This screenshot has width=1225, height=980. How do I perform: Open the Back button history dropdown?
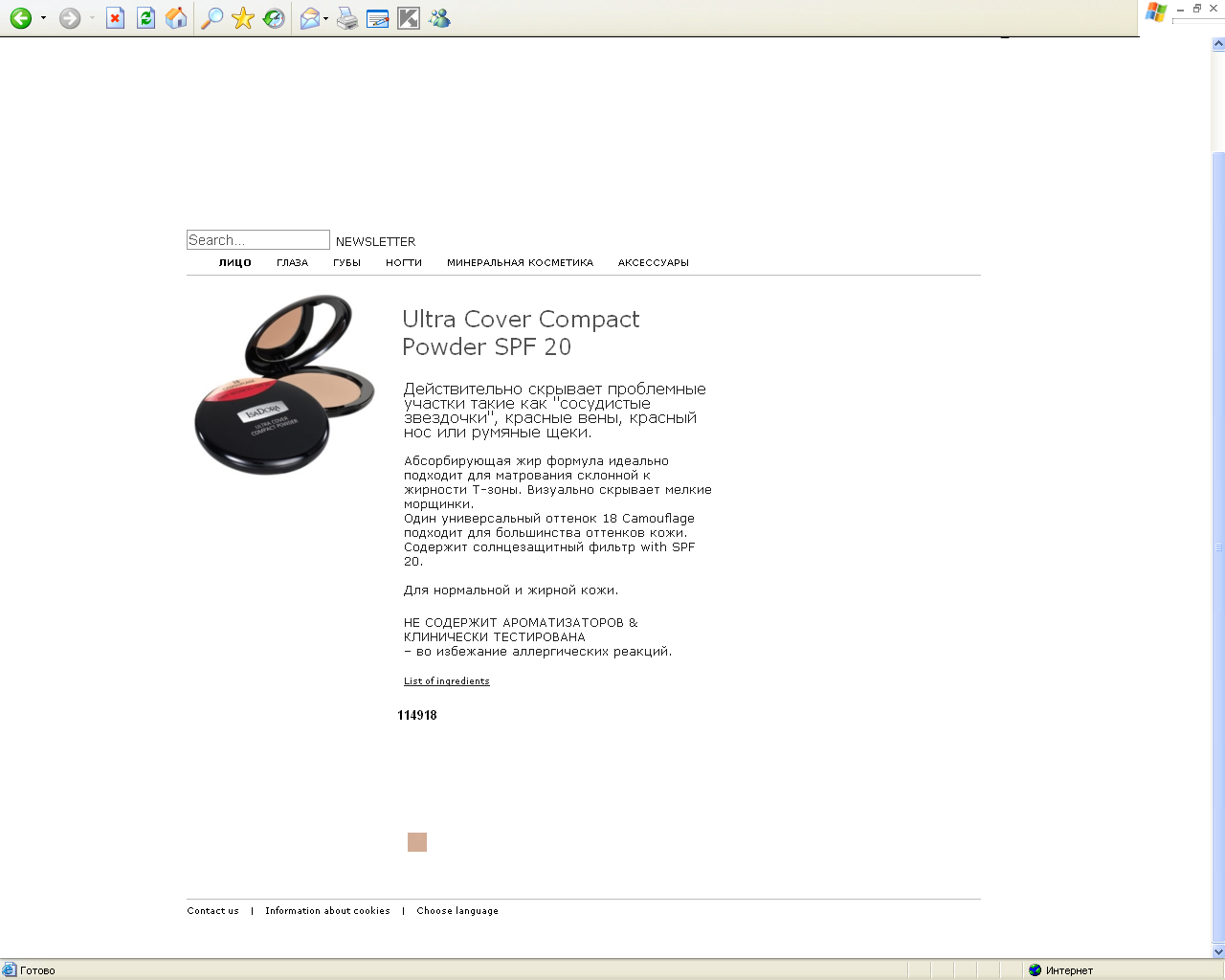click(43, 18)
